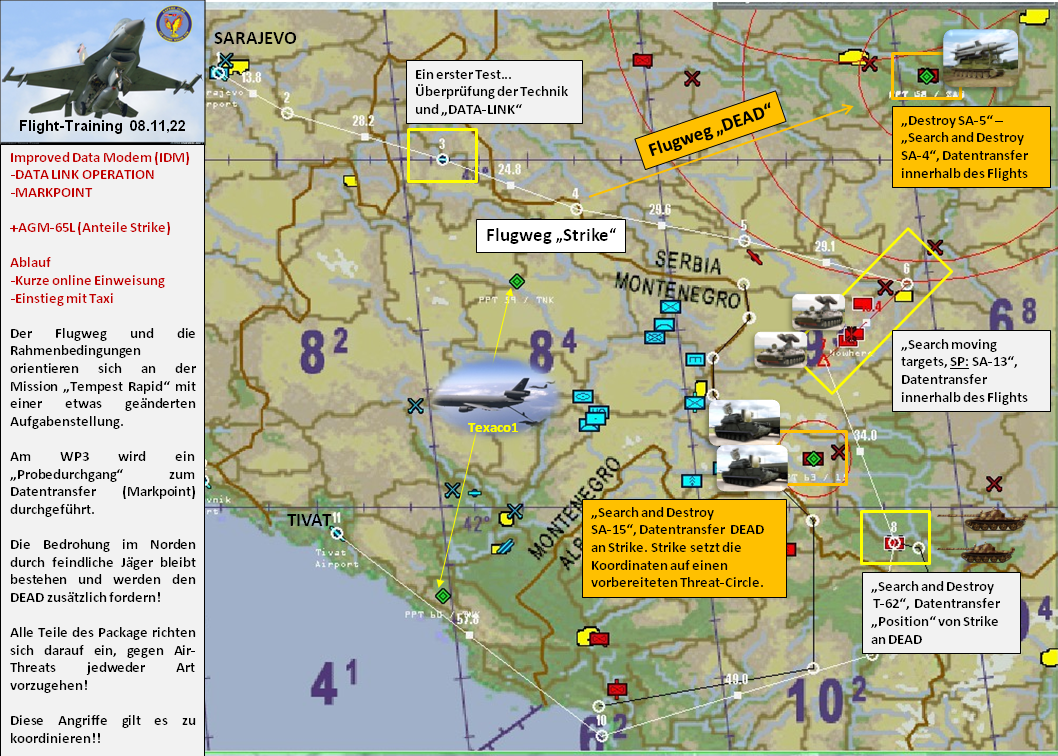Select the lower SA-15 vehicle photo
Image resolution: width=1058 pixels, height=756 pixels.
tap(752, 467)
